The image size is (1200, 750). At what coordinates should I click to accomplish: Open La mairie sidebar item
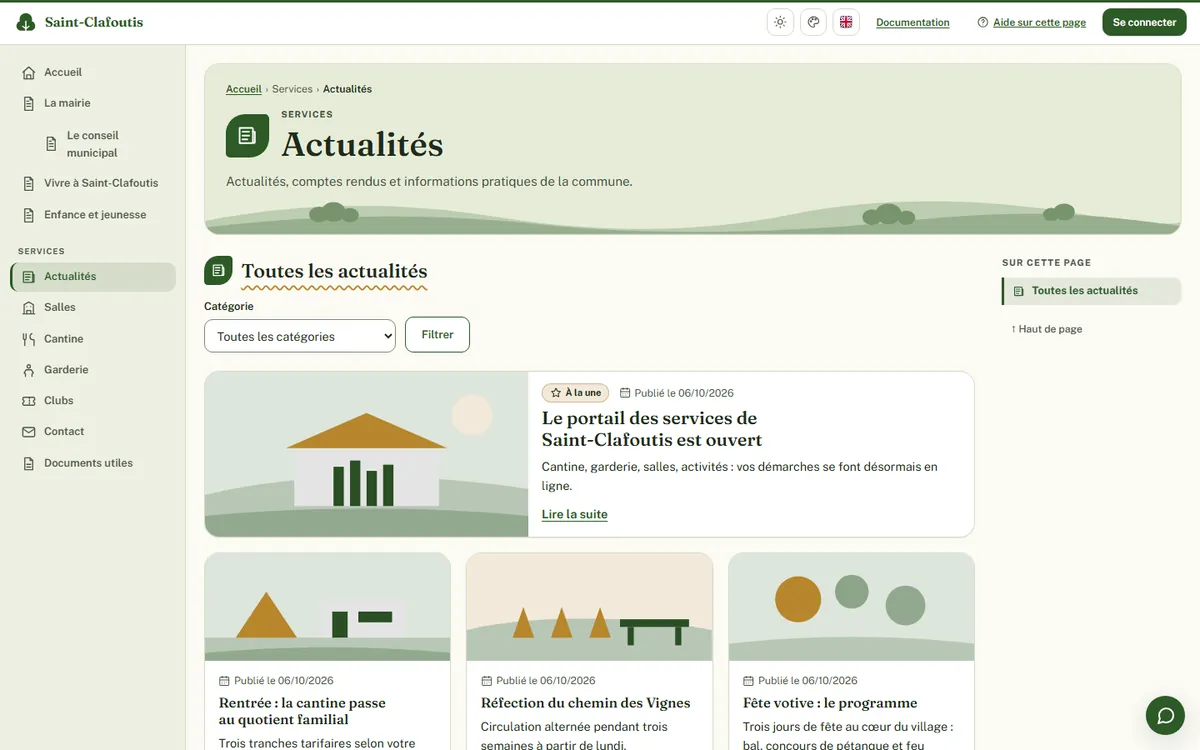[93, 103]
